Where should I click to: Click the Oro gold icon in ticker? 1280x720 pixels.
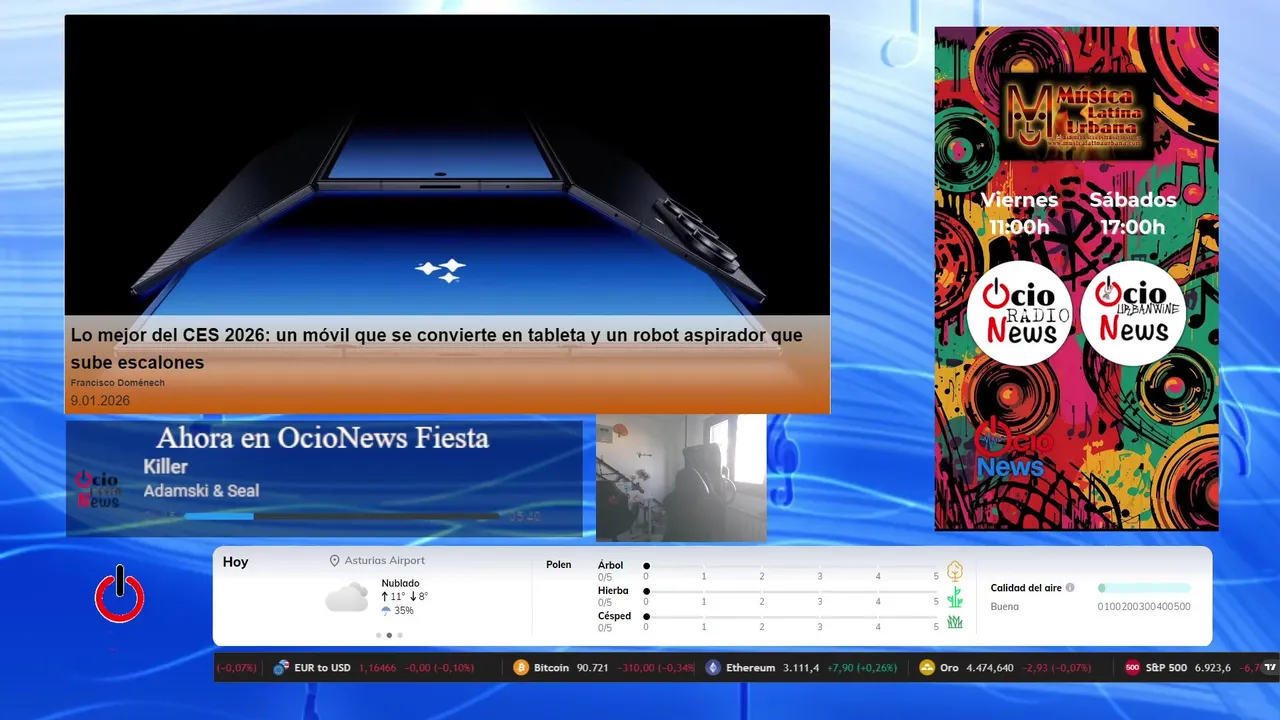coord(927,668)
